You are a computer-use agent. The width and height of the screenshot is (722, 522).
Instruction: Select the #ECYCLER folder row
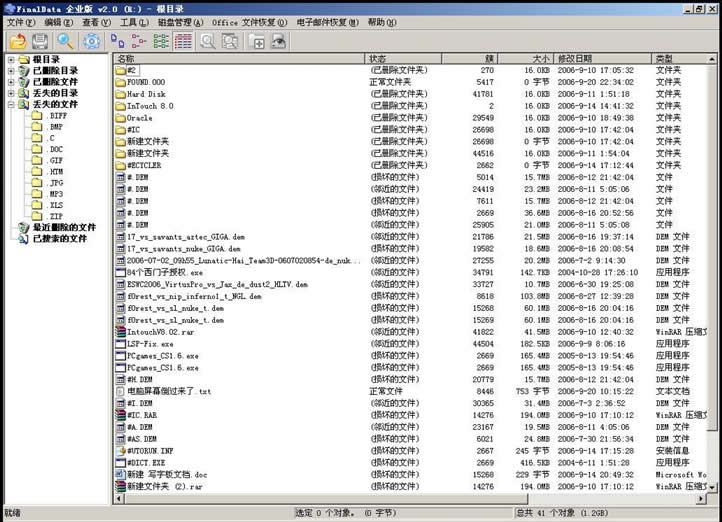[410, 165]
